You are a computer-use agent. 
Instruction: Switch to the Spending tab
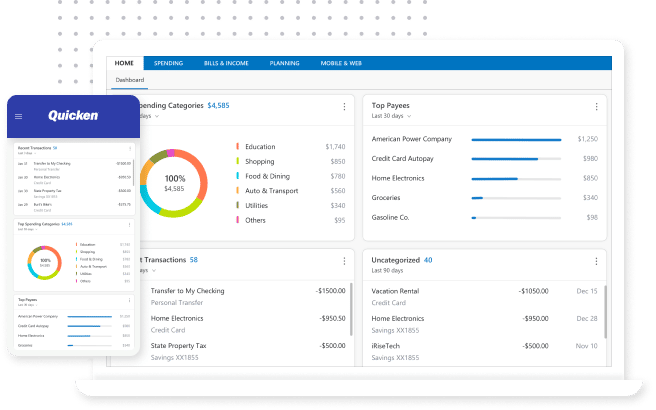click(x=168, y=63)
